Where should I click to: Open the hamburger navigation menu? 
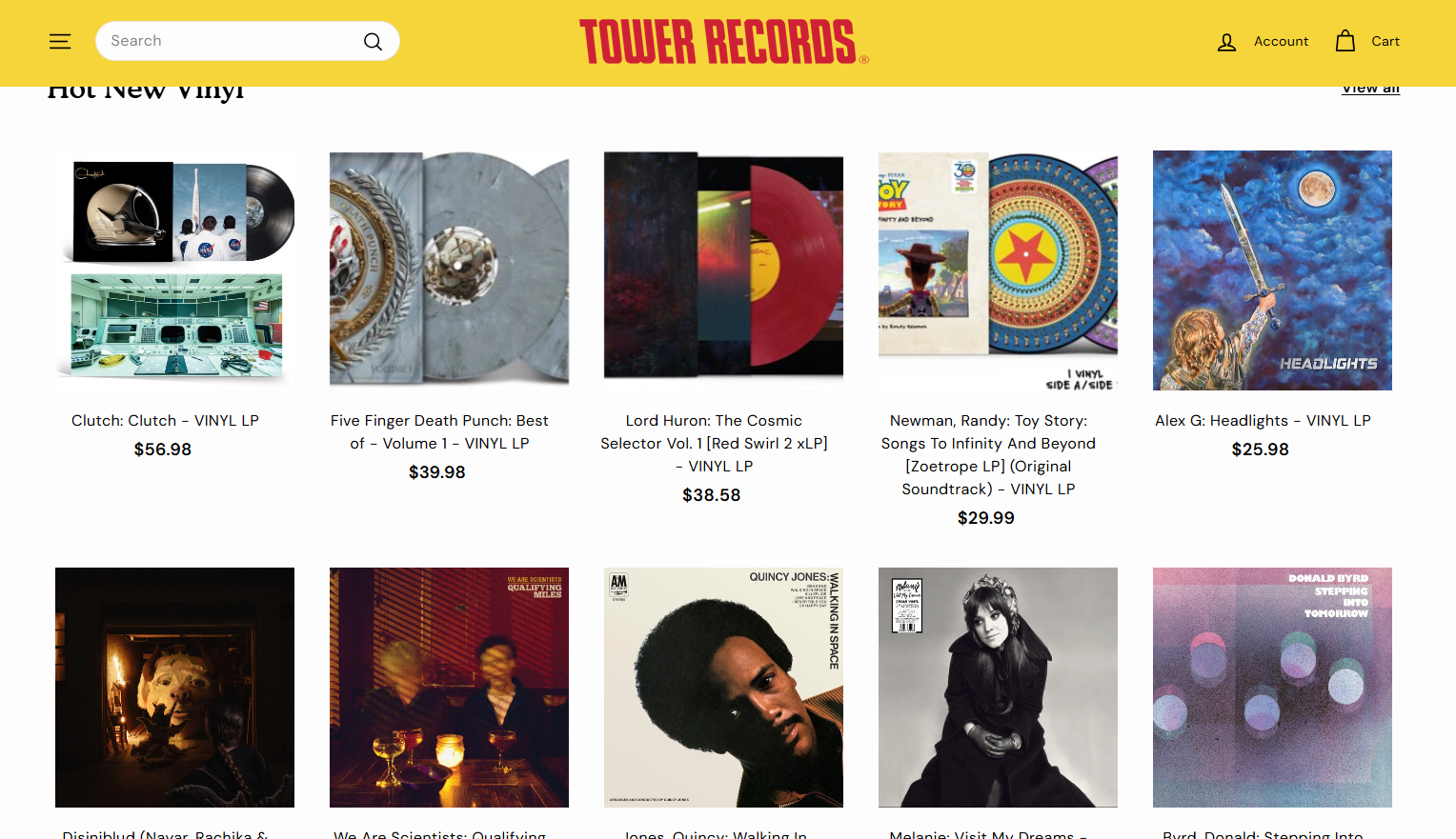click(60, 41)
